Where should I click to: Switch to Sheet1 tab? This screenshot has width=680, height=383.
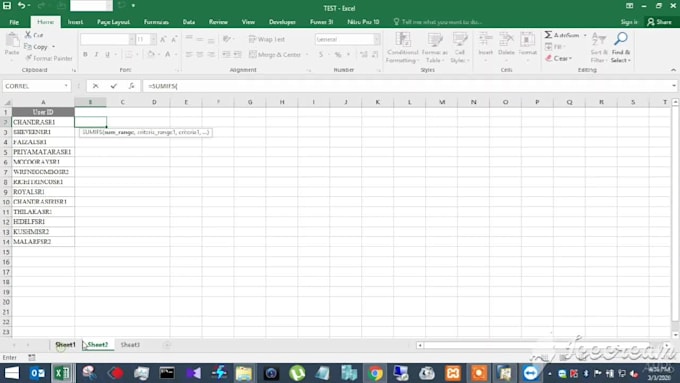[65, 344]
